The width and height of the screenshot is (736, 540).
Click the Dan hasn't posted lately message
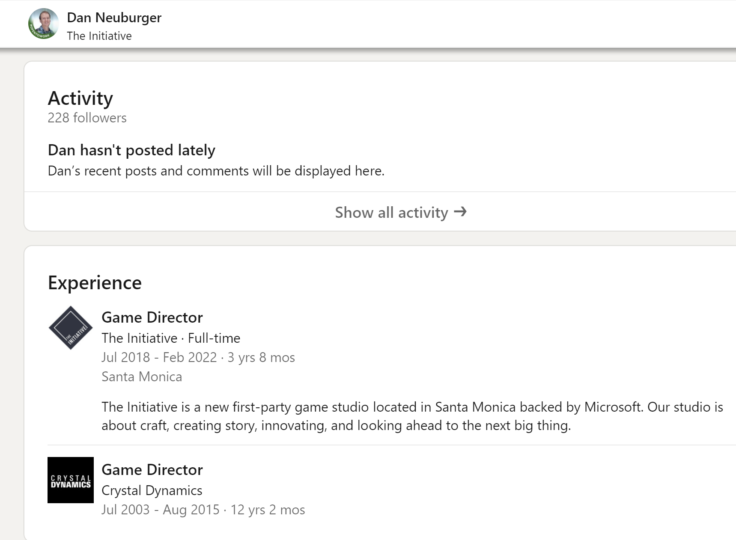click(x=131, y=150)
